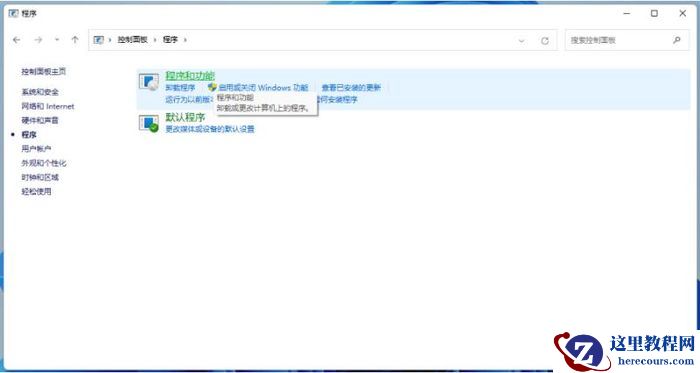
Task: Open the 程序和功能 heading link
Action: pos(190,75)
